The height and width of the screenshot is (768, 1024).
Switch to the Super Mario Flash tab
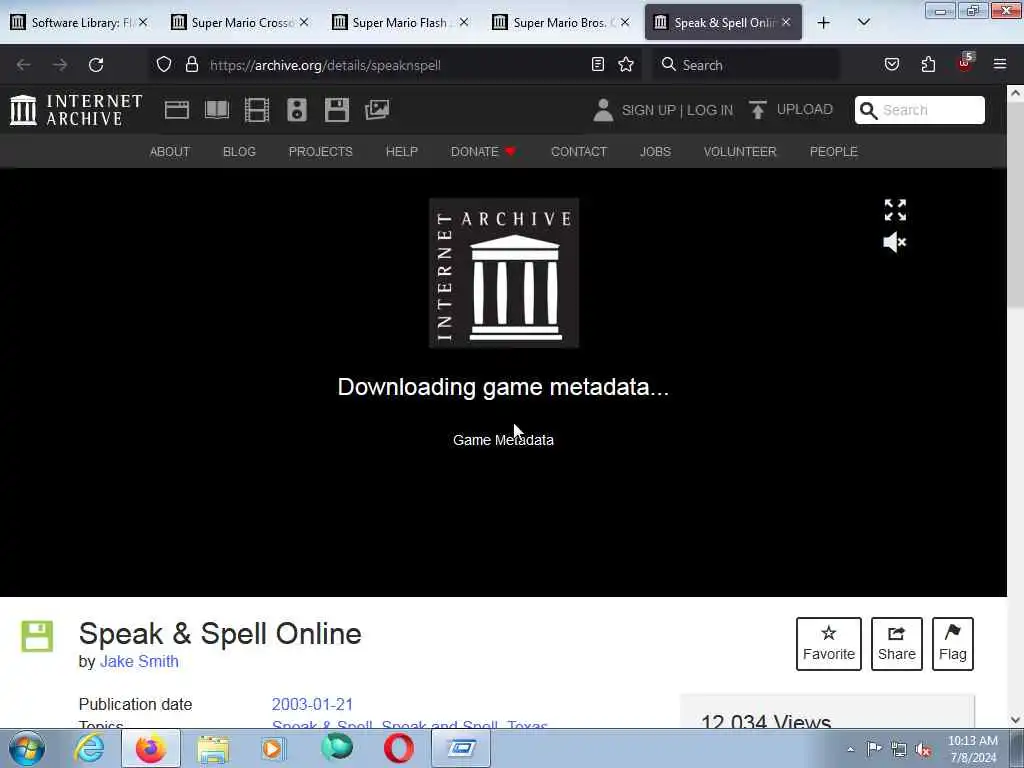click(399, 22)
